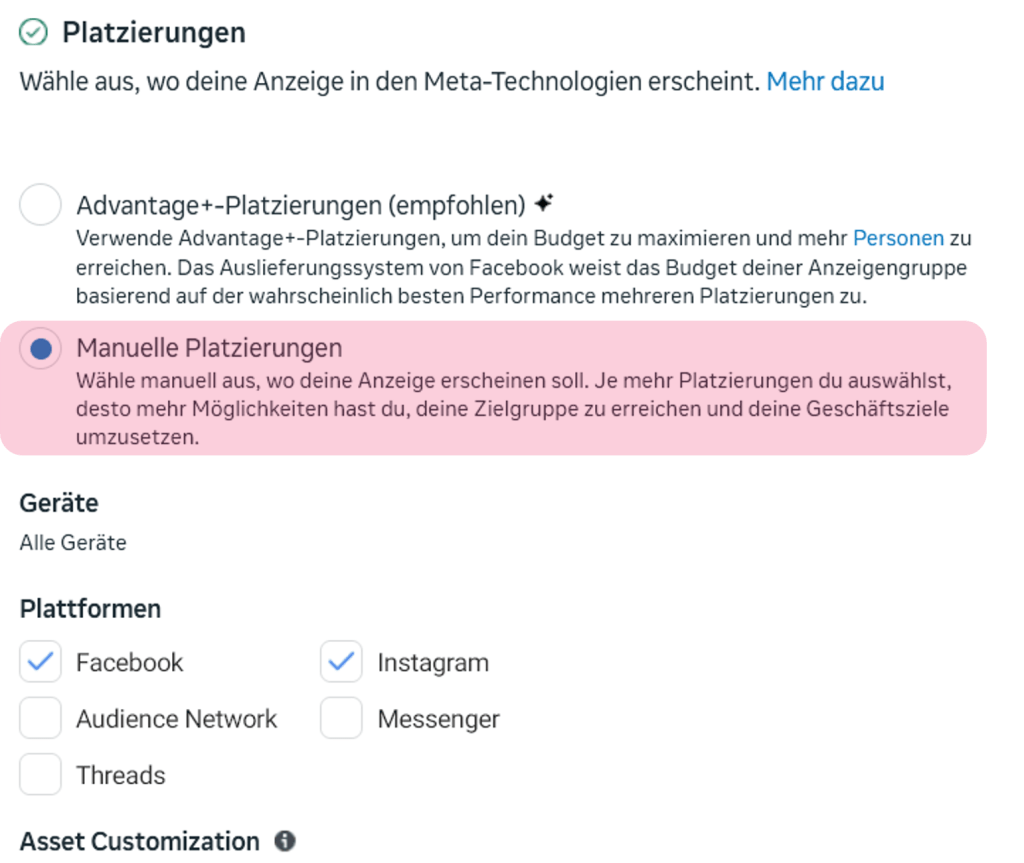1024x863 pixels.
Task: Click the Instagram label next to its checkbox
Action: [x=432, y=661]
